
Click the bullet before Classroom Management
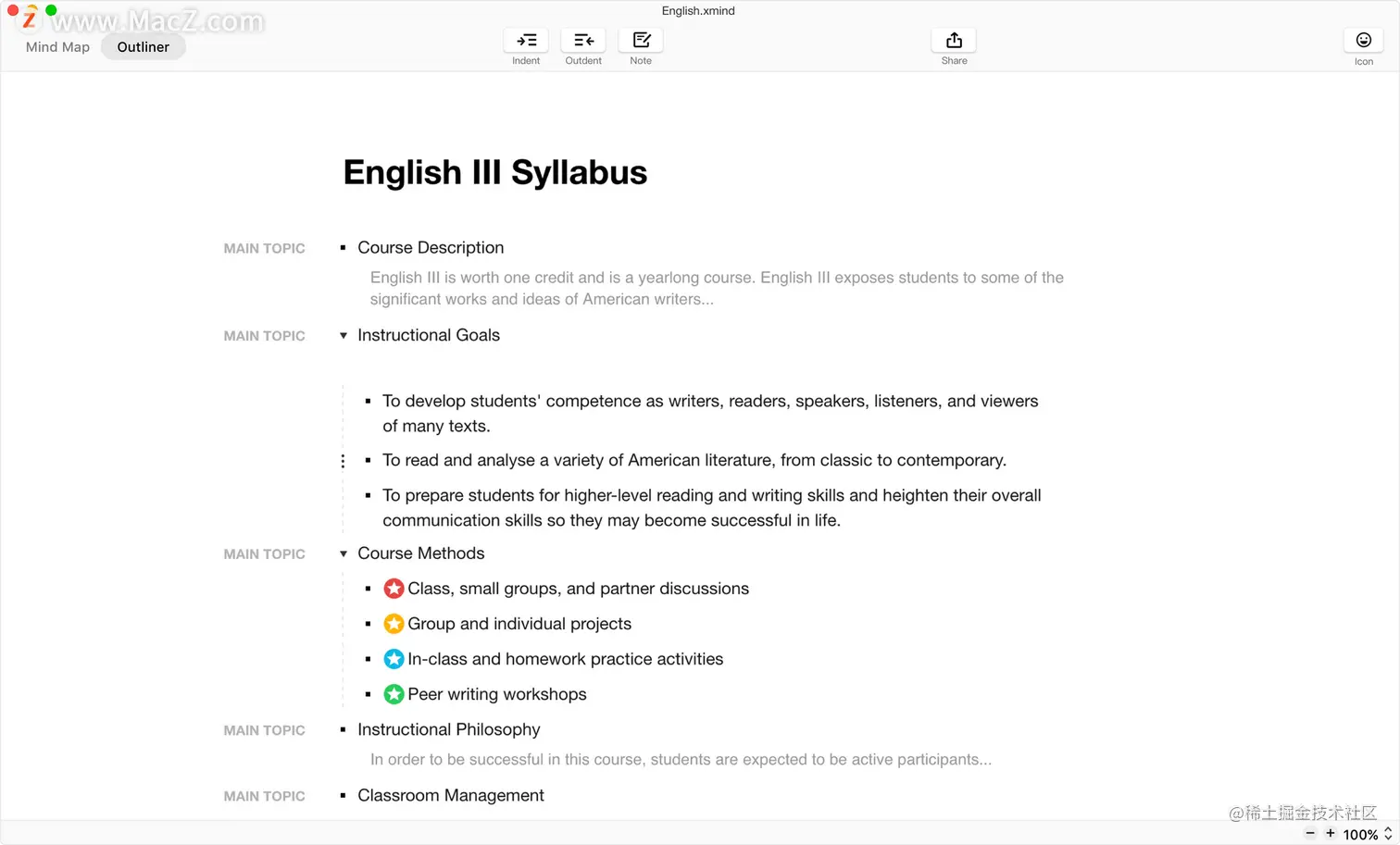pos(343,796)
